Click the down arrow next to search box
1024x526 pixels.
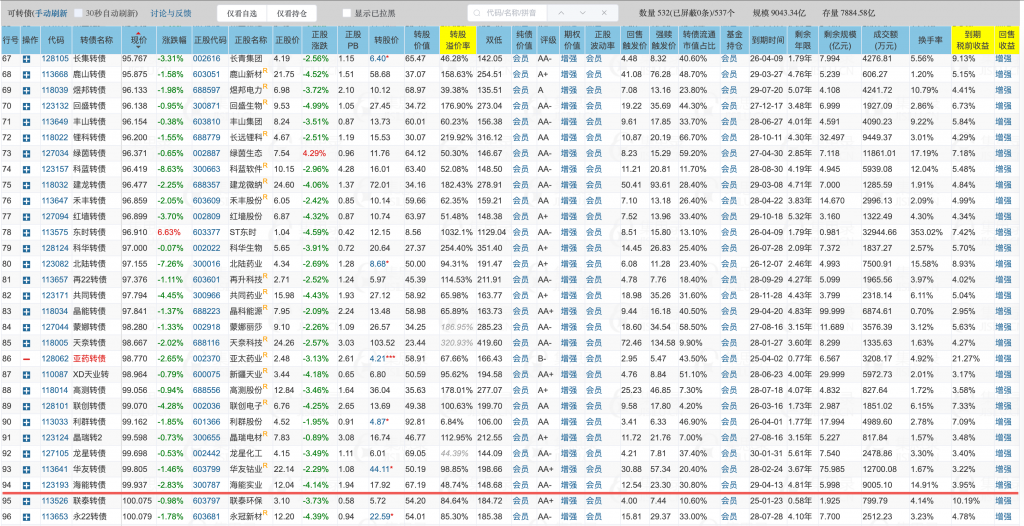[x=583, y=12]
